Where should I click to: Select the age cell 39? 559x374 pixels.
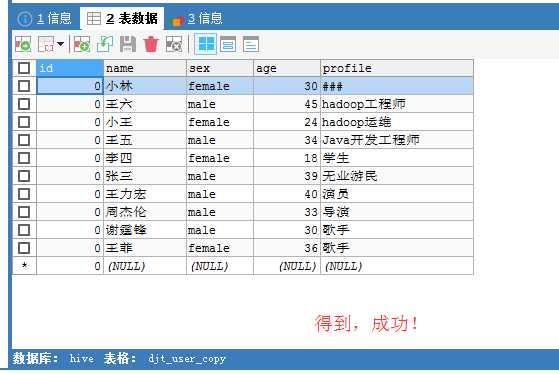pyautogui.click(x=287, y=176)
